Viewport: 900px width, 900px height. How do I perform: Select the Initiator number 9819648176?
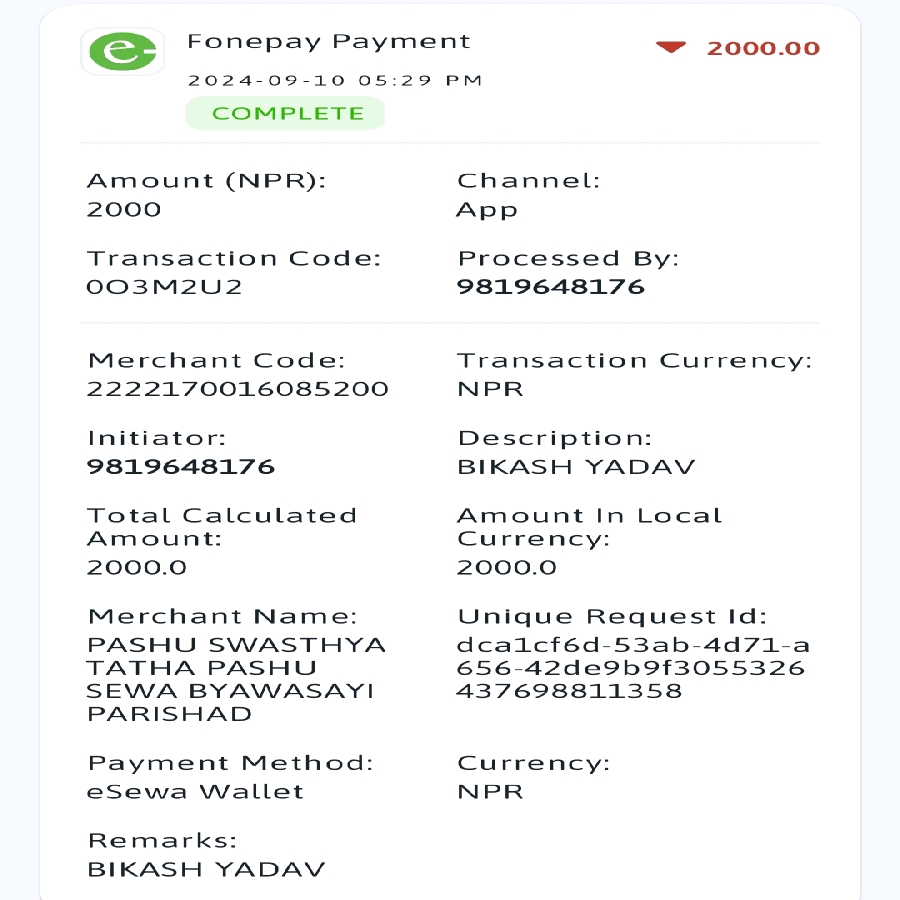pyautogui.click(x=181, y=467)
